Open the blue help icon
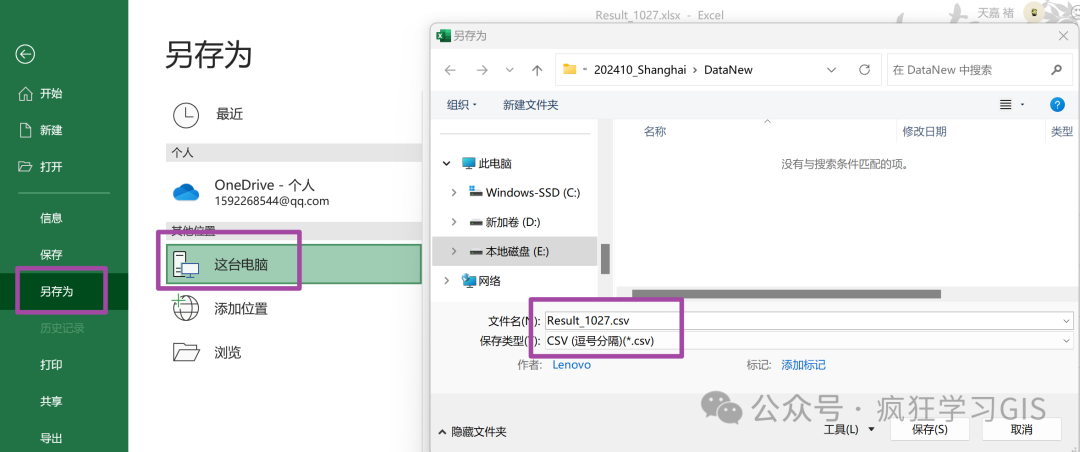1080x452 pixels. pos(1057,105)
